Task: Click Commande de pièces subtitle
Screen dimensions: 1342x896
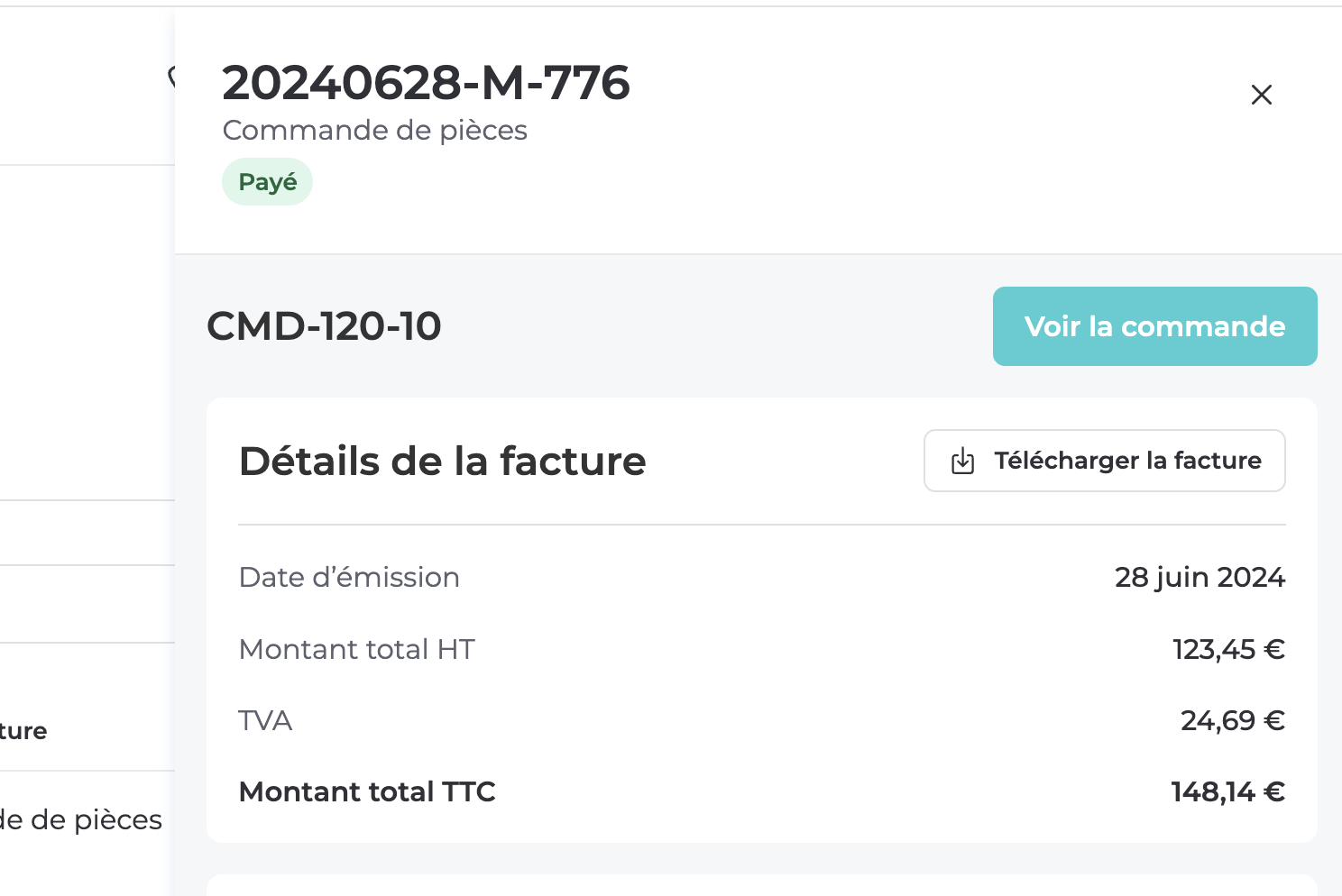Action: [374, 131]
